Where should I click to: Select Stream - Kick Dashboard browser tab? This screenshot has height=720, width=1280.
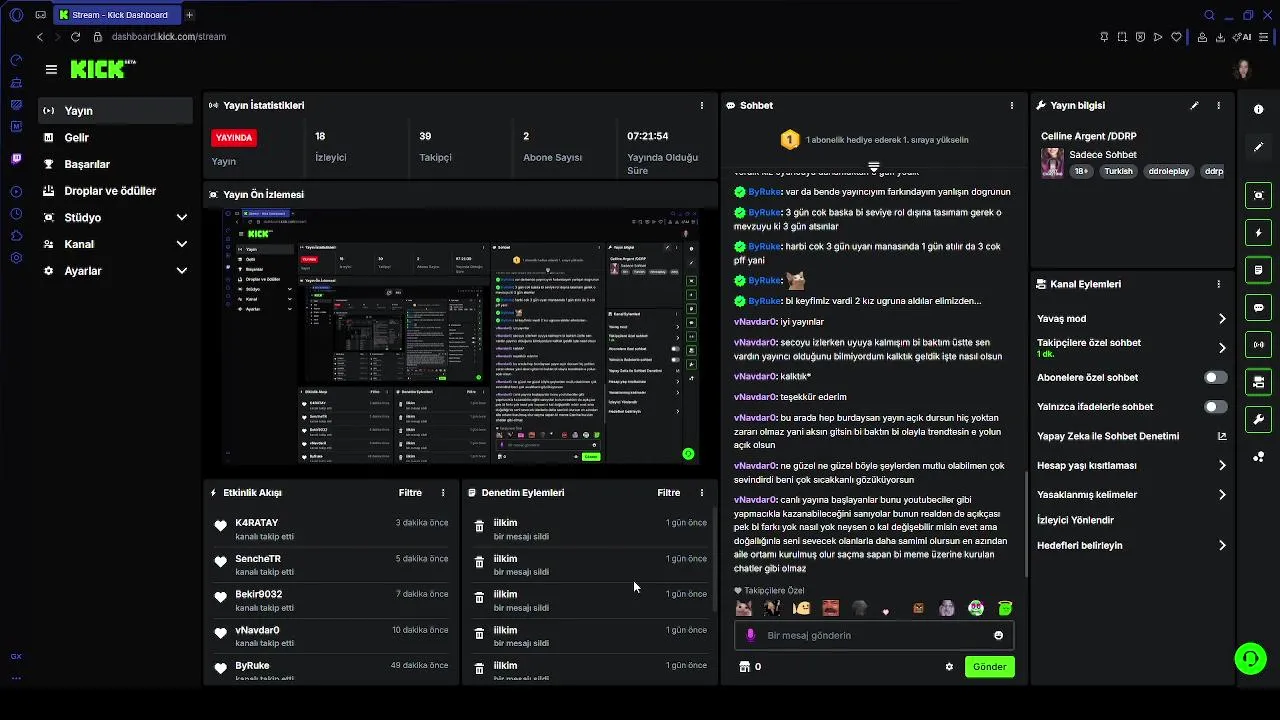tap(116, 15)
